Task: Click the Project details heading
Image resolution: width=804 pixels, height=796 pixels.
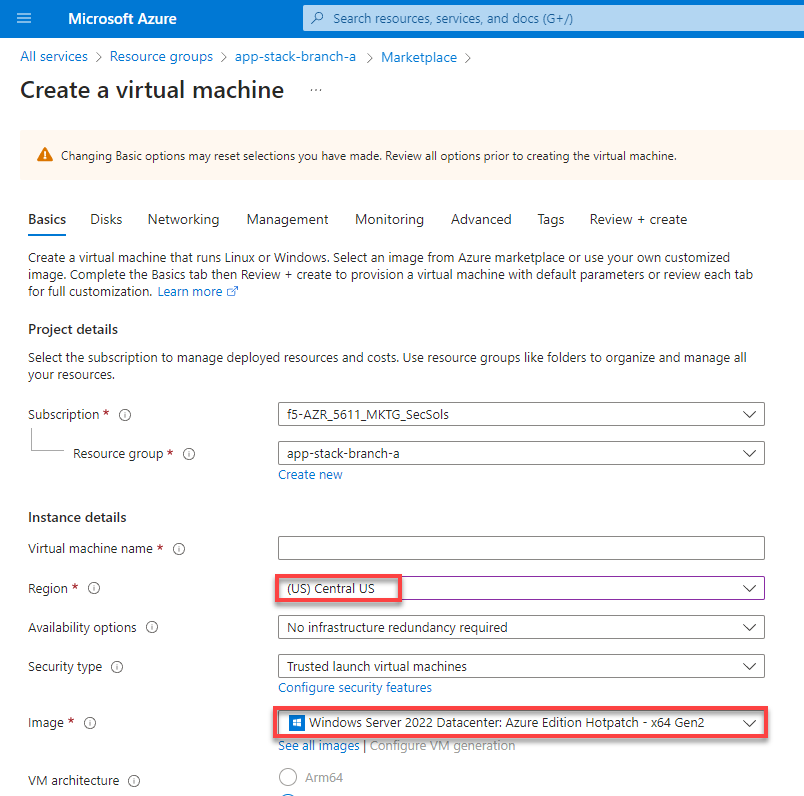Action: pos(73,329)
